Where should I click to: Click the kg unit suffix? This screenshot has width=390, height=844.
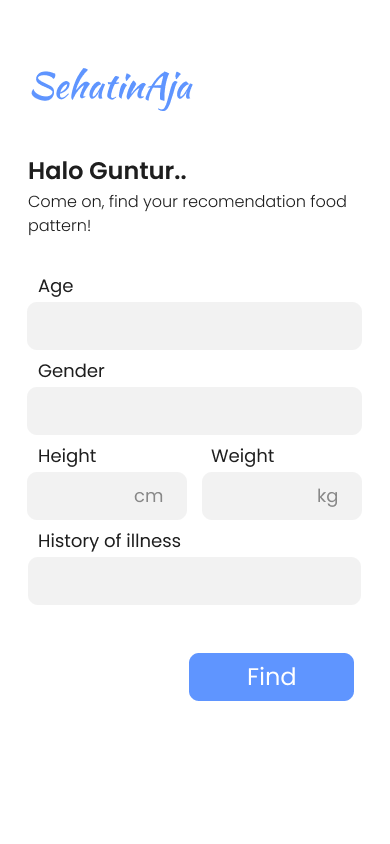click(x=328, y=496)
